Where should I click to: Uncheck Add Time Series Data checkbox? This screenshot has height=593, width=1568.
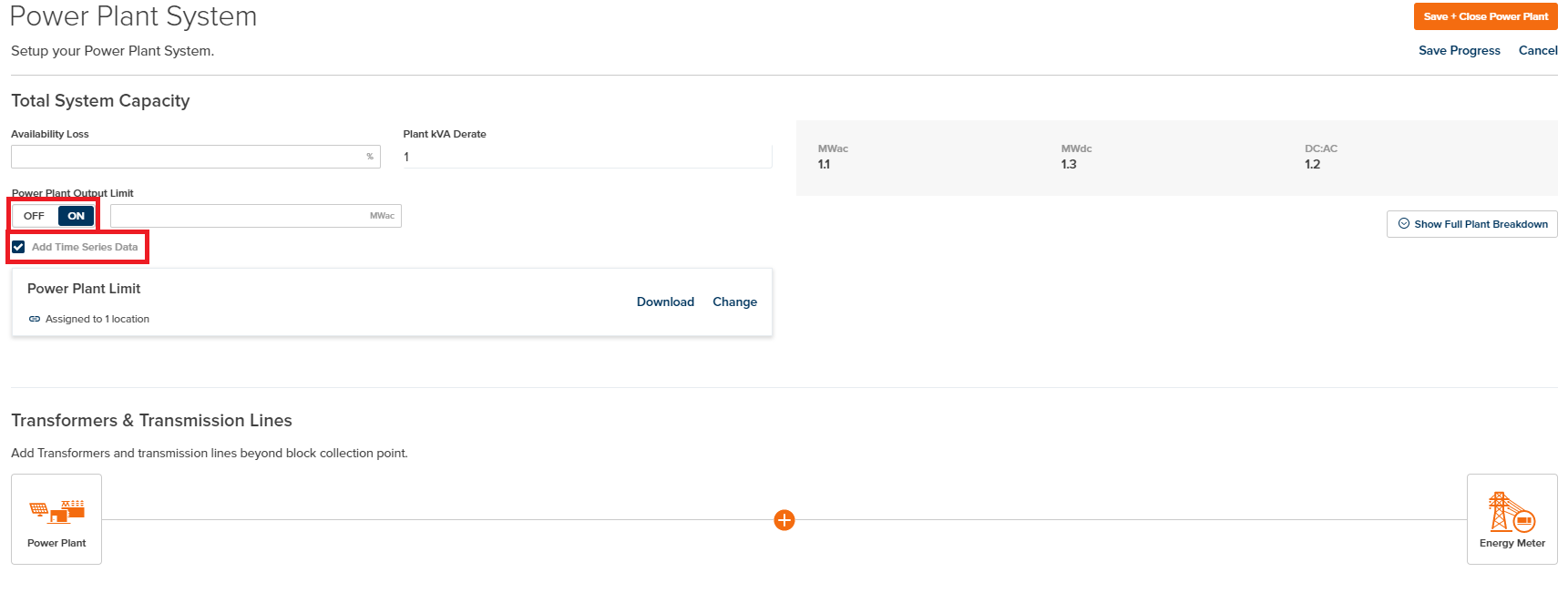pyautogui.click(x=18, y=247)
